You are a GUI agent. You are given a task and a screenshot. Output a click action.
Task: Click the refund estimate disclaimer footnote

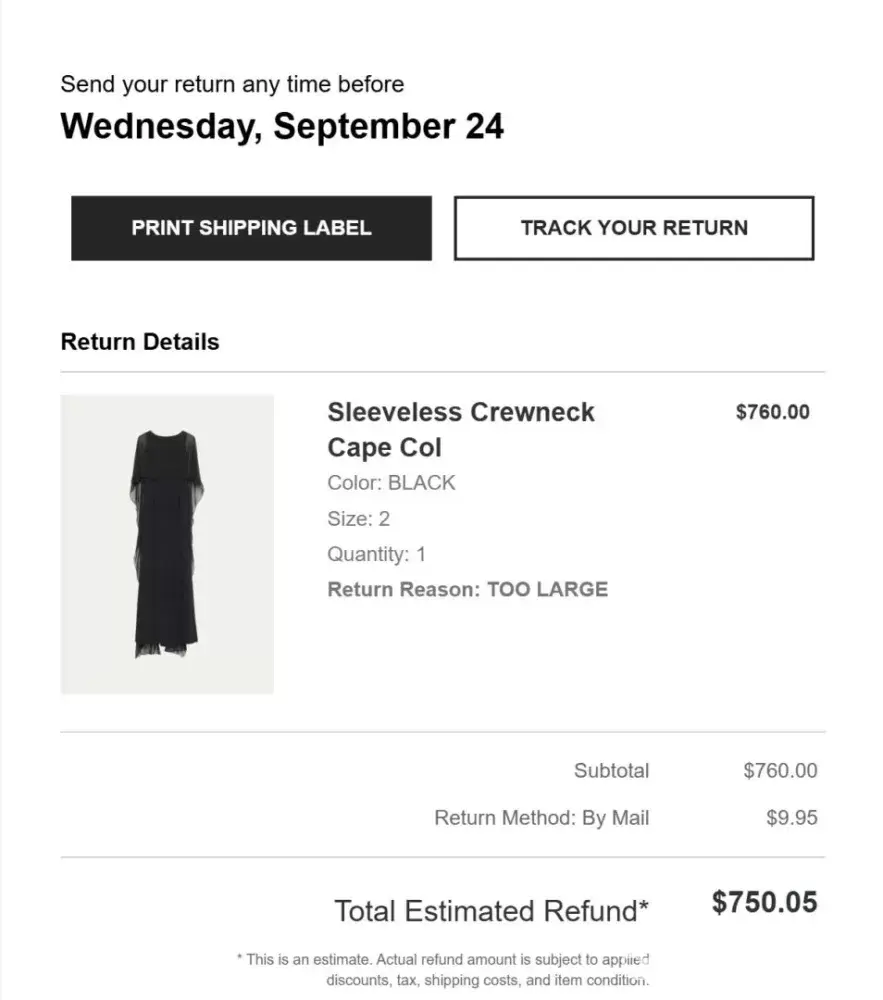444,970
